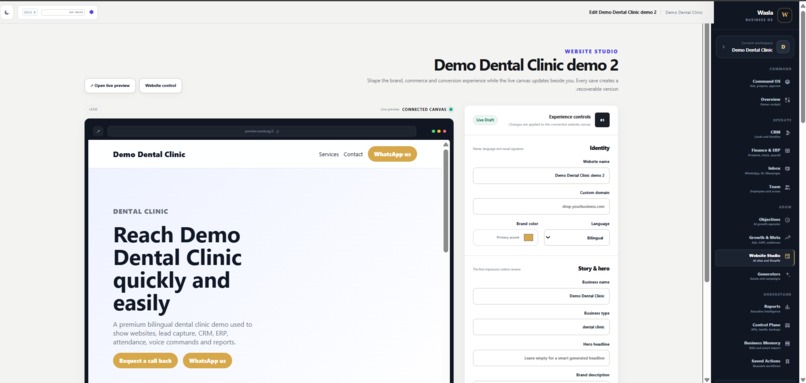This screenshot has height=383, width=806.
Task: Click Website control button
Action: (x=160, y=85)
